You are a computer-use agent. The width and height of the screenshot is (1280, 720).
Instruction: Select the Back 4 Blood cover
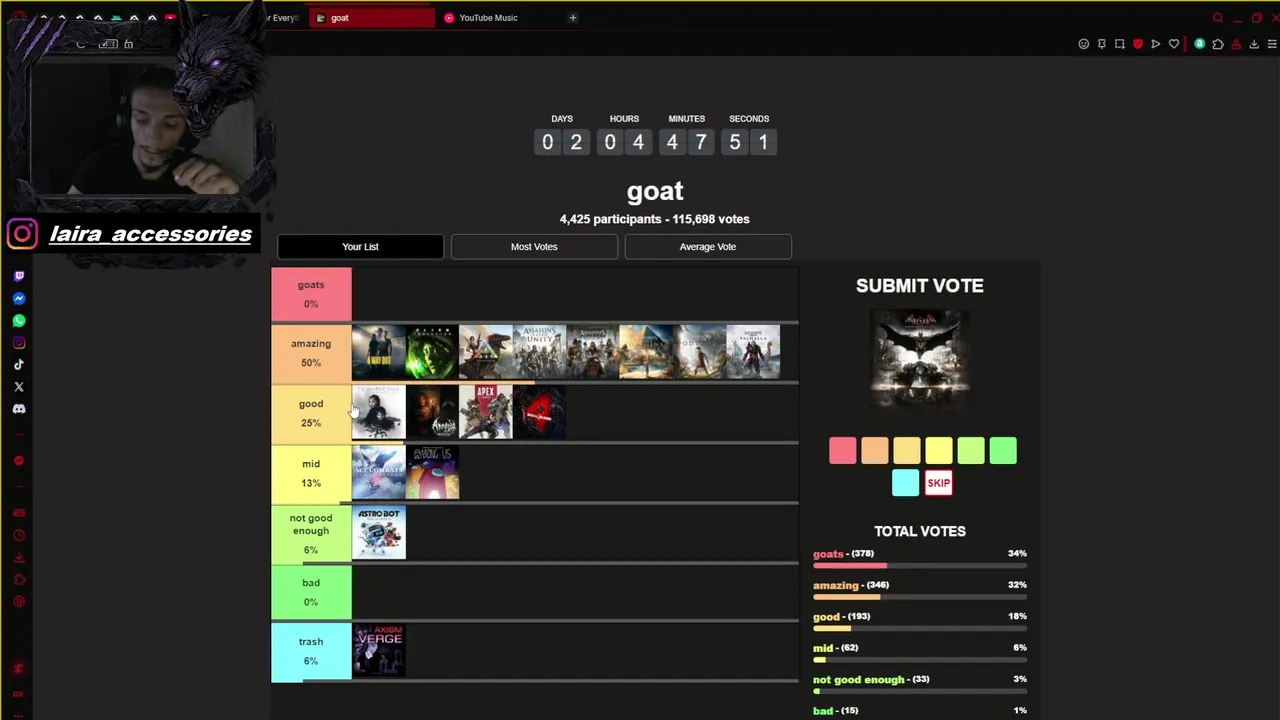(539, 412)
